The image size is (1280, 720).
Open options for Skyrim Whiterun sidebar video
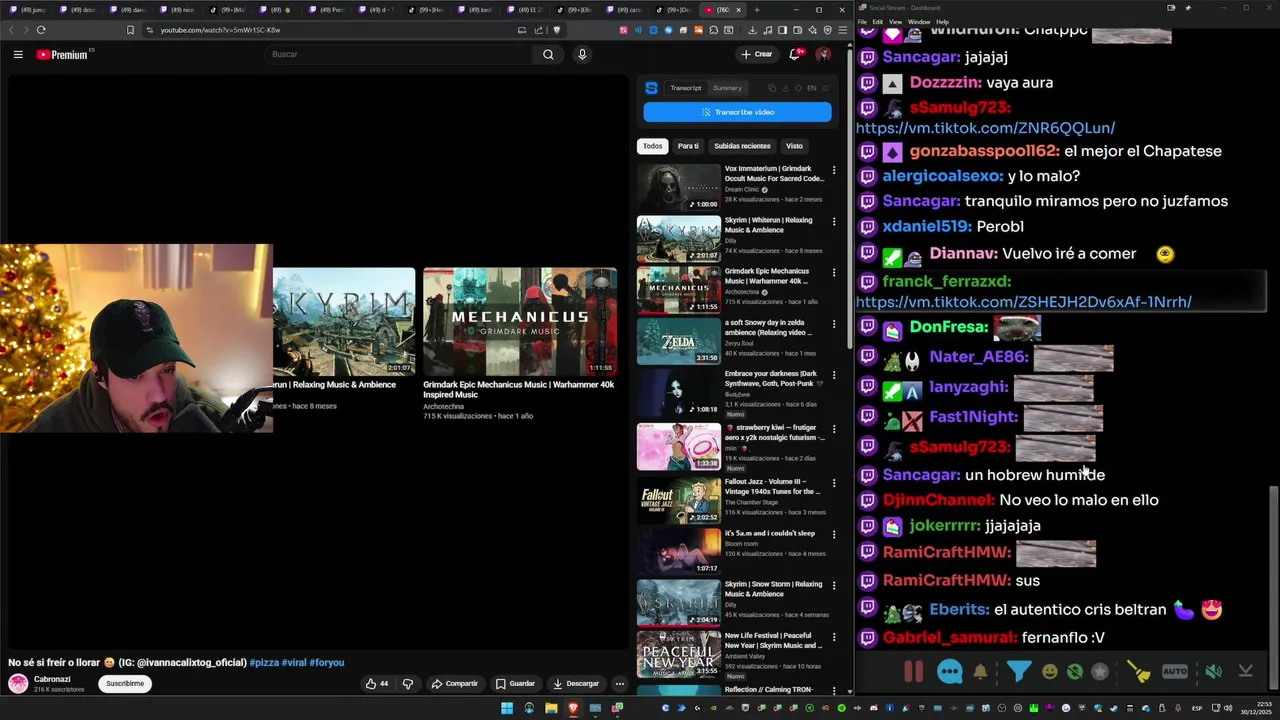pos(834,221)
